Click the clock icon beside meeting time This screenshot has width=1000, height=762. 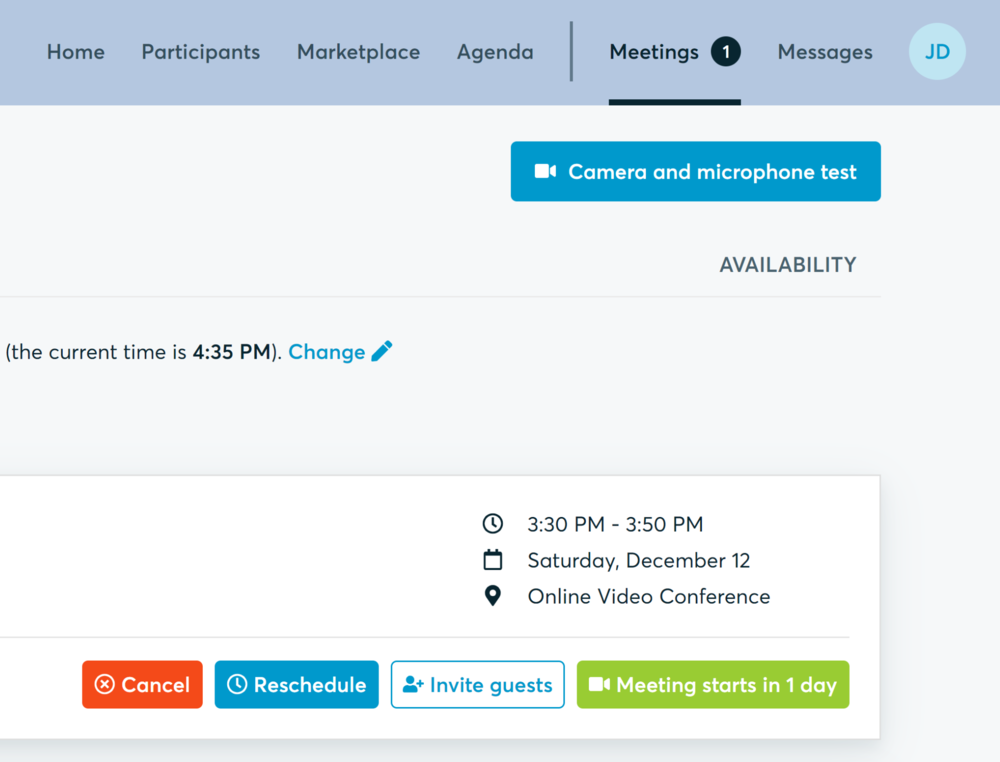[492, 523]
